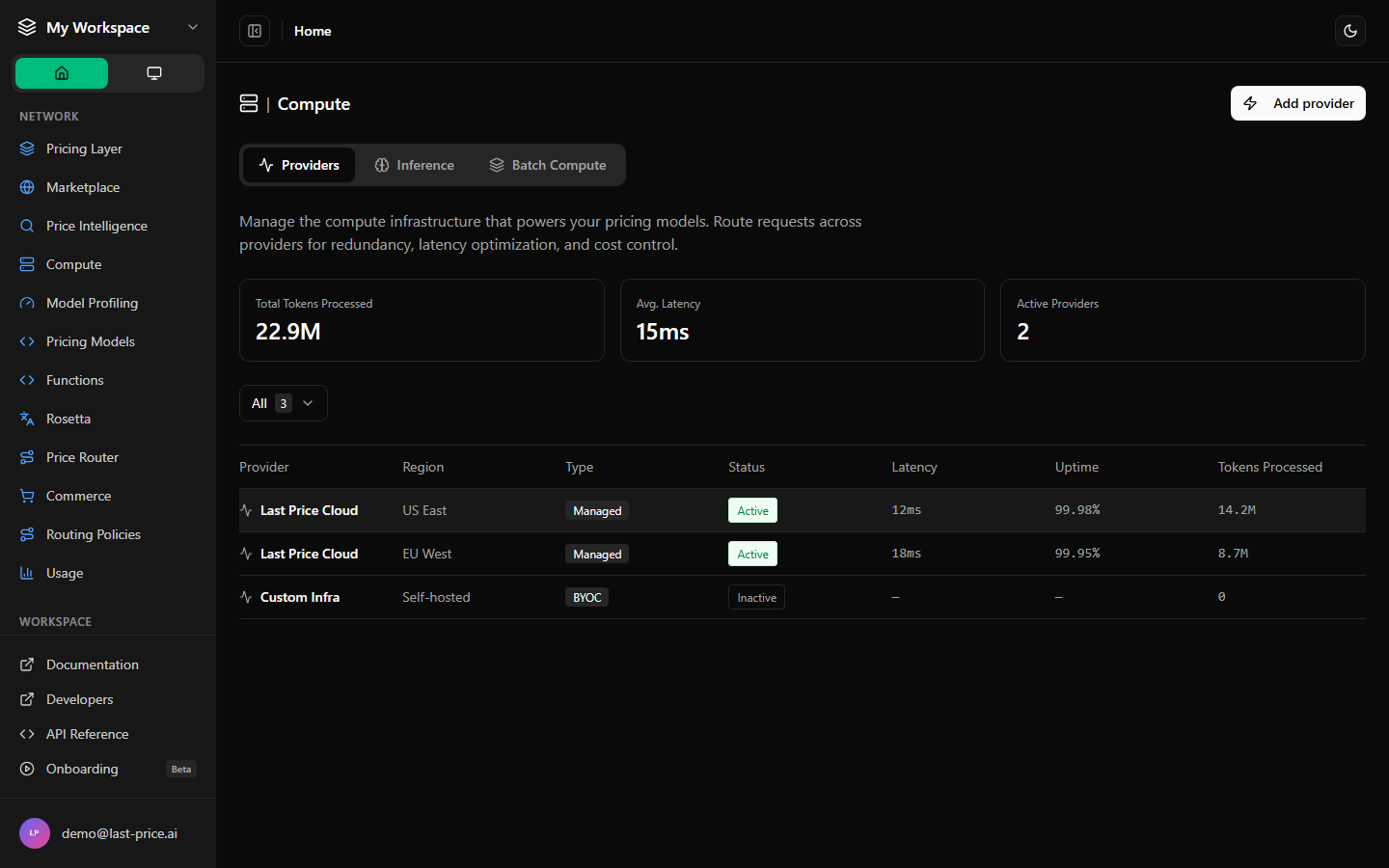Open the All 3 filter dropdown
Image resolution: width=1389 pixels, height=868 pixels.
(284, 403)
